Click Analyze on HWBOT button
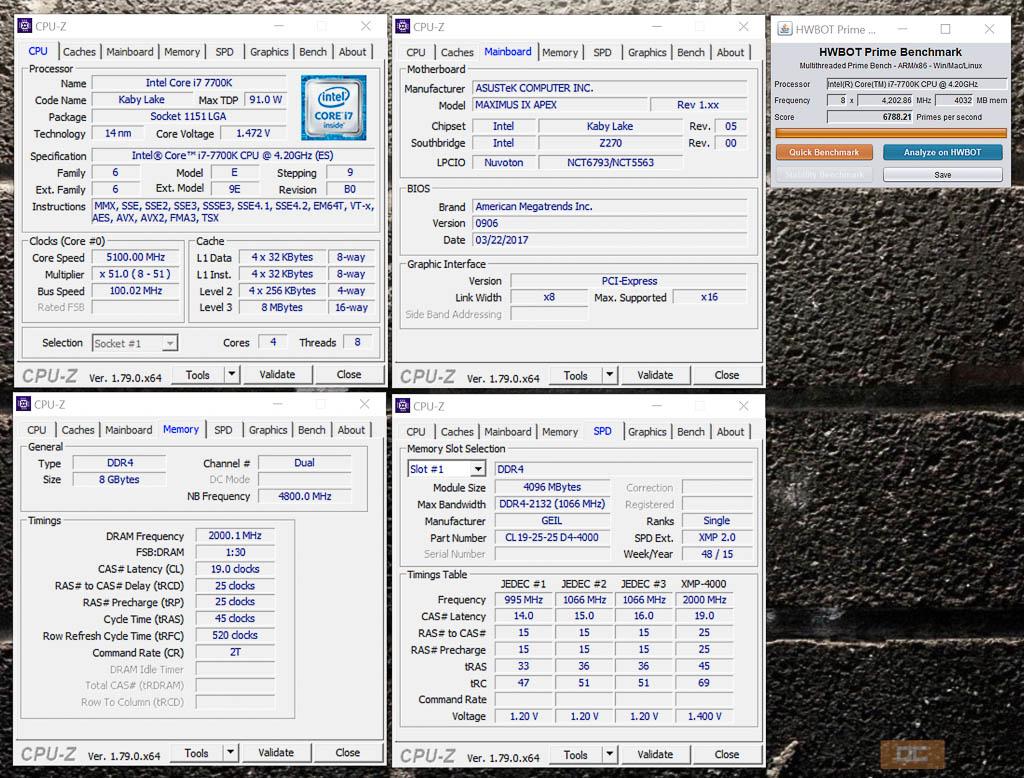 [x=942, y=152]
